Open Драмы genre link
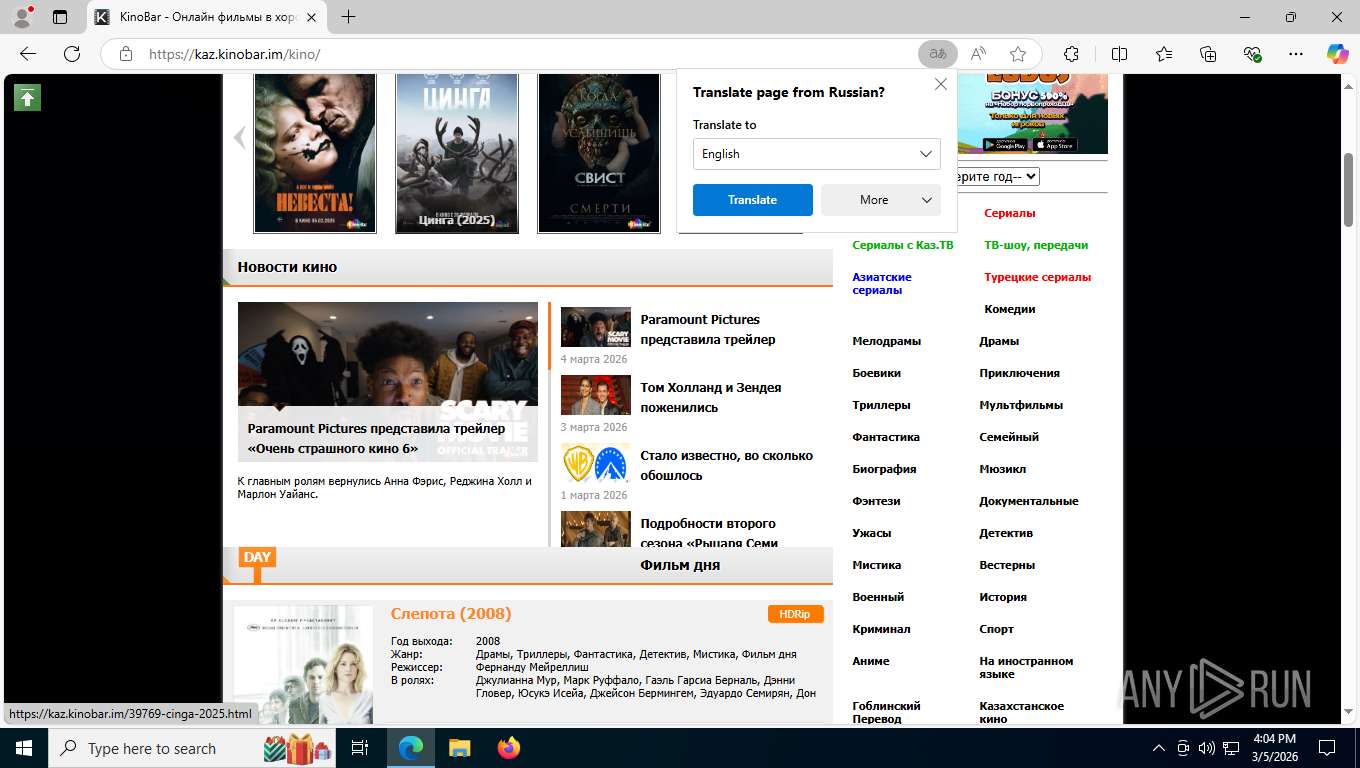This screenshot has width=1360, height=768. point(999,341)
